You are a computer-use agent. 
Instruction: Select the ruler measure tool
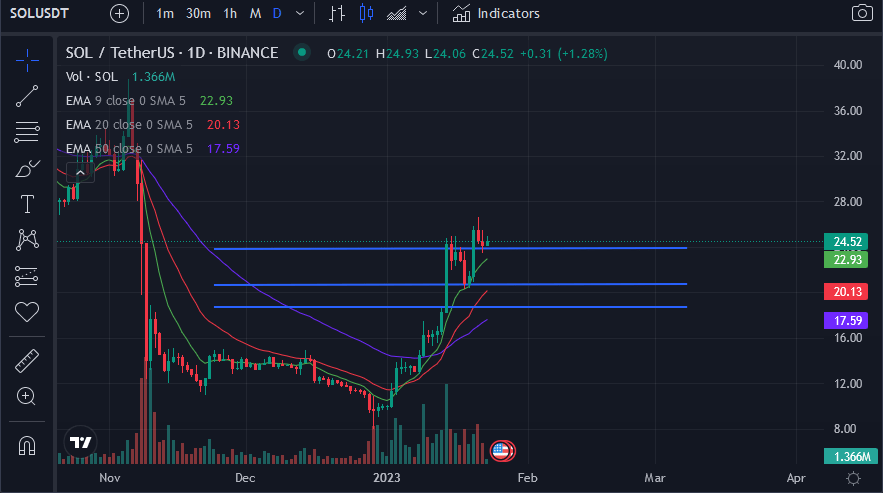(27, 361)
